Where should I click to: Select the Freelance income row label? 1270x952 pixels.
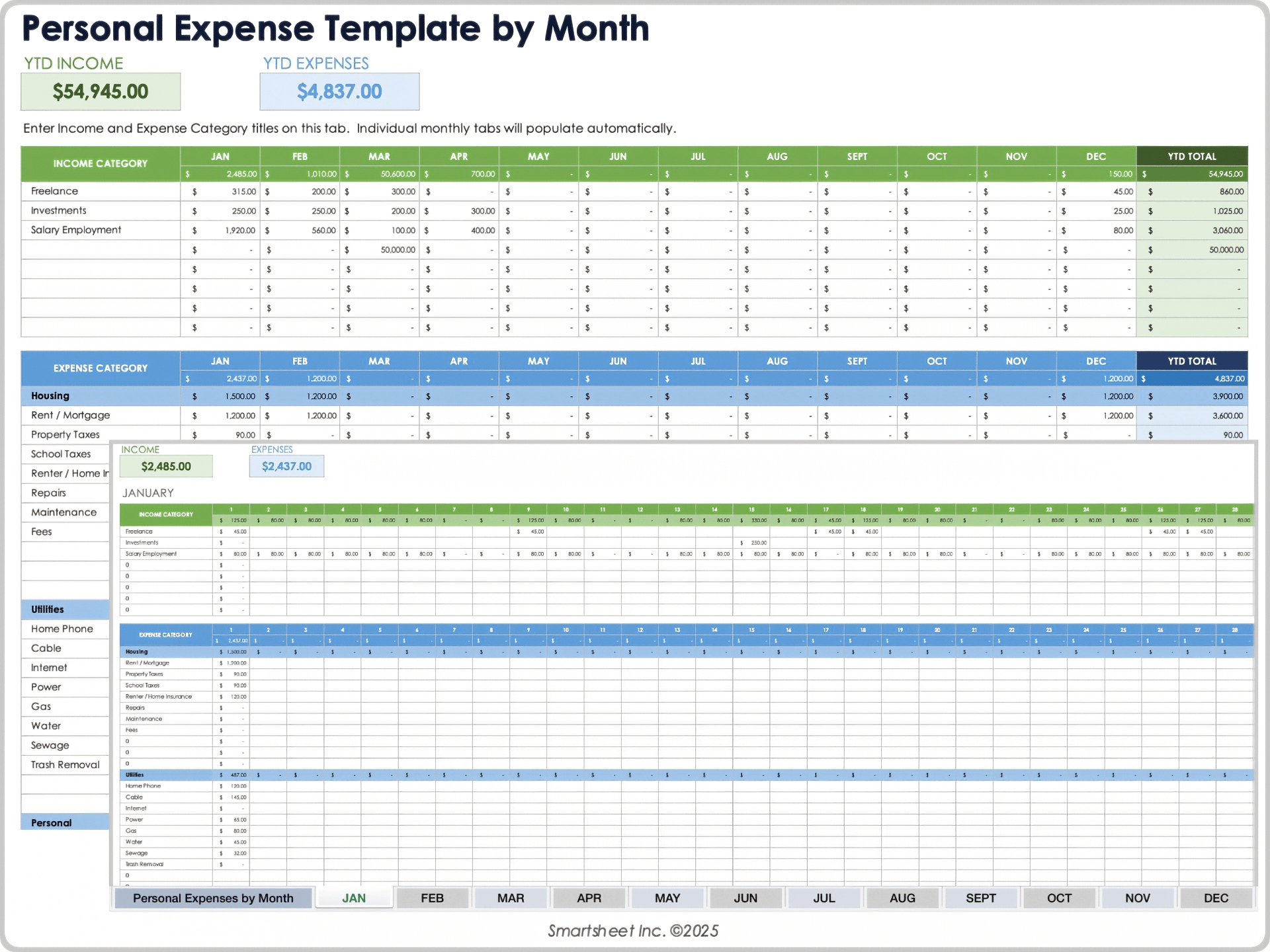tap(53, 191)
